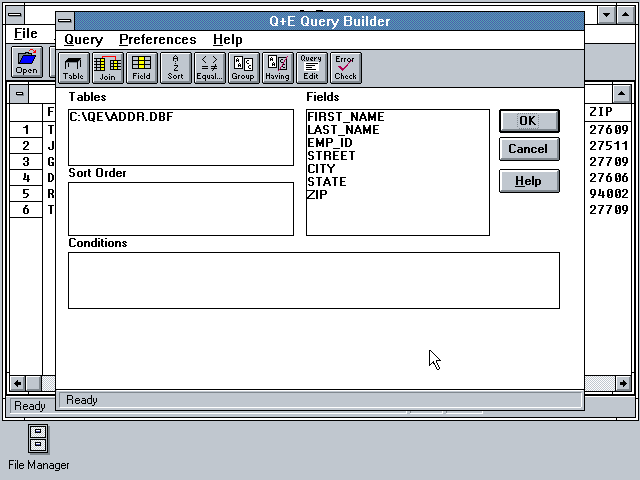Select FIRST_NAME in the Fields list
The height and width of the screenshot is (480, 640).
pyautogui.click(x=398, y=117)
